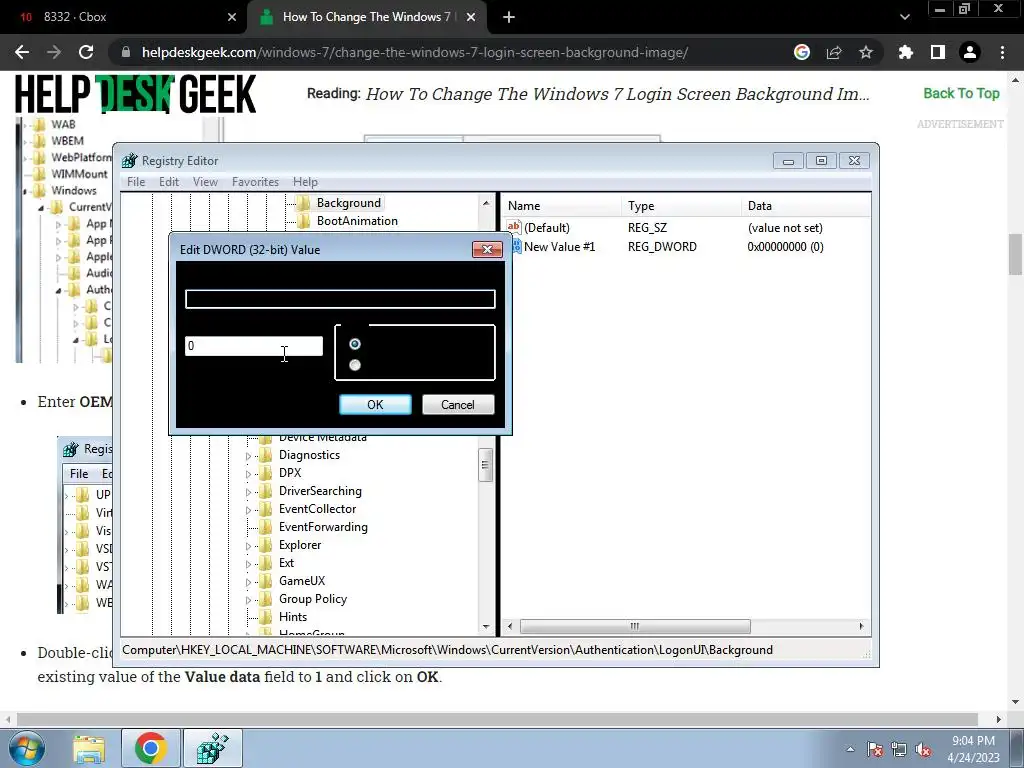This screenshot has height=768, width=1024.
Task: Open the Chrome profile avatar
Action: pyautogui.click(x=970, y=52)
